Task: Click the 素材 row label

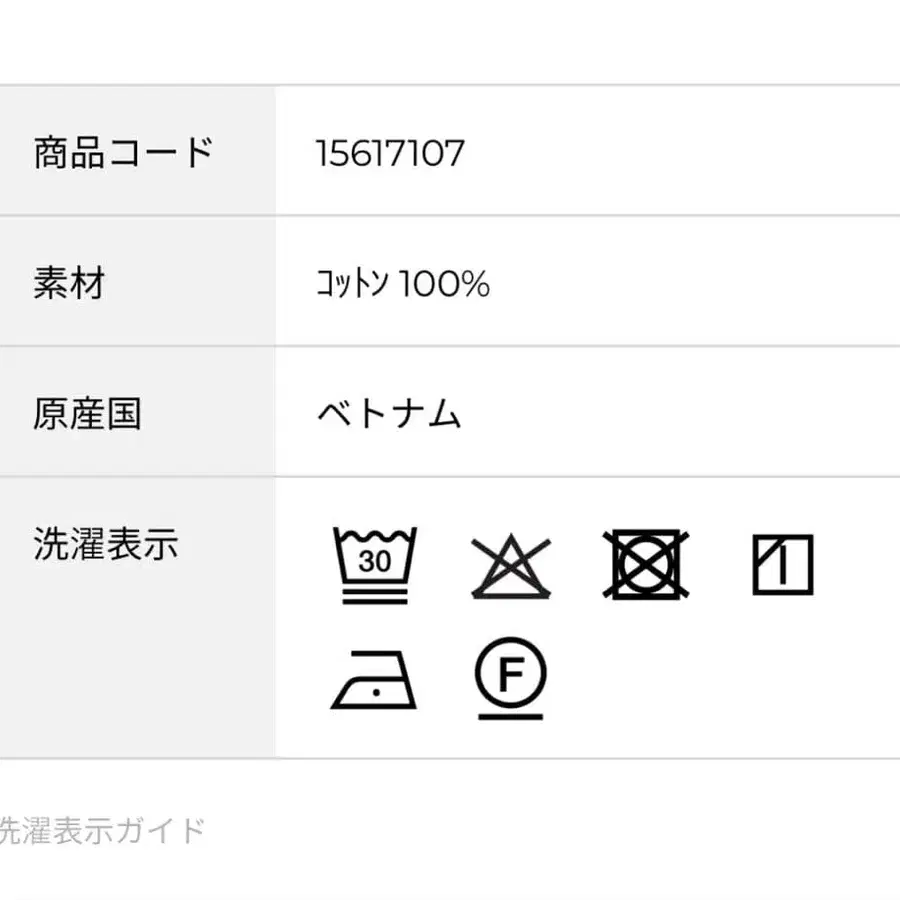Action: tap(69, 284)
